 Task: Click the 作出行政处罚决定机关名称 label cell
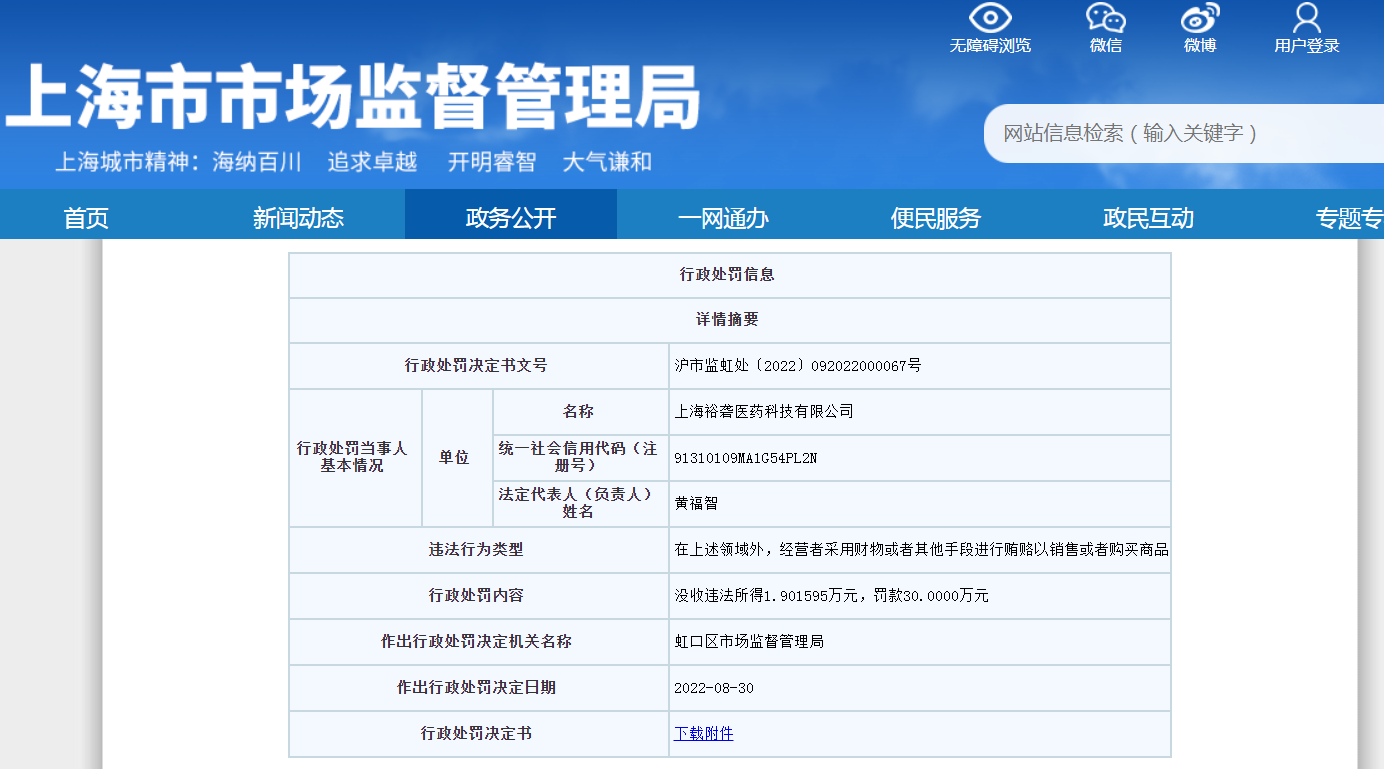(x=479, y=641)
